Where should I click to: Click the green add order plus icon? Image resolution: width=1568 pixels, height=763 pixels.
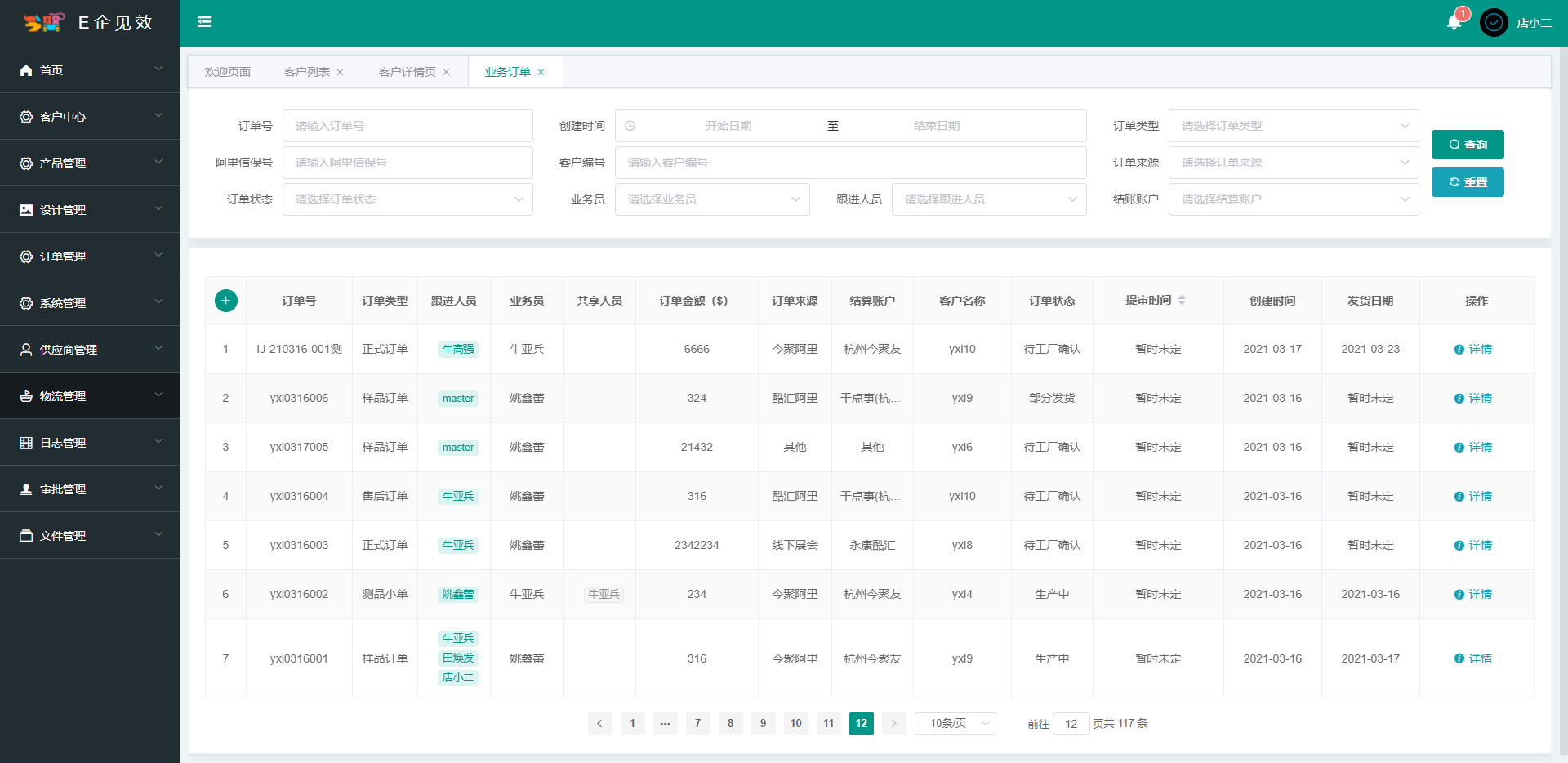pyautogui.click(x=226, y=301)
